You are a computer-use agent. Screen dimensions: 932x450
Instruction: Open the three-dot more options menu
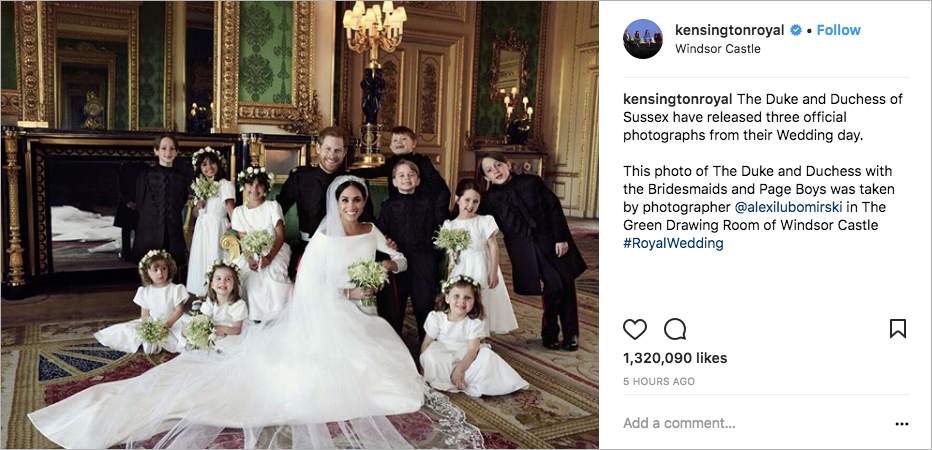coord(902,424)
